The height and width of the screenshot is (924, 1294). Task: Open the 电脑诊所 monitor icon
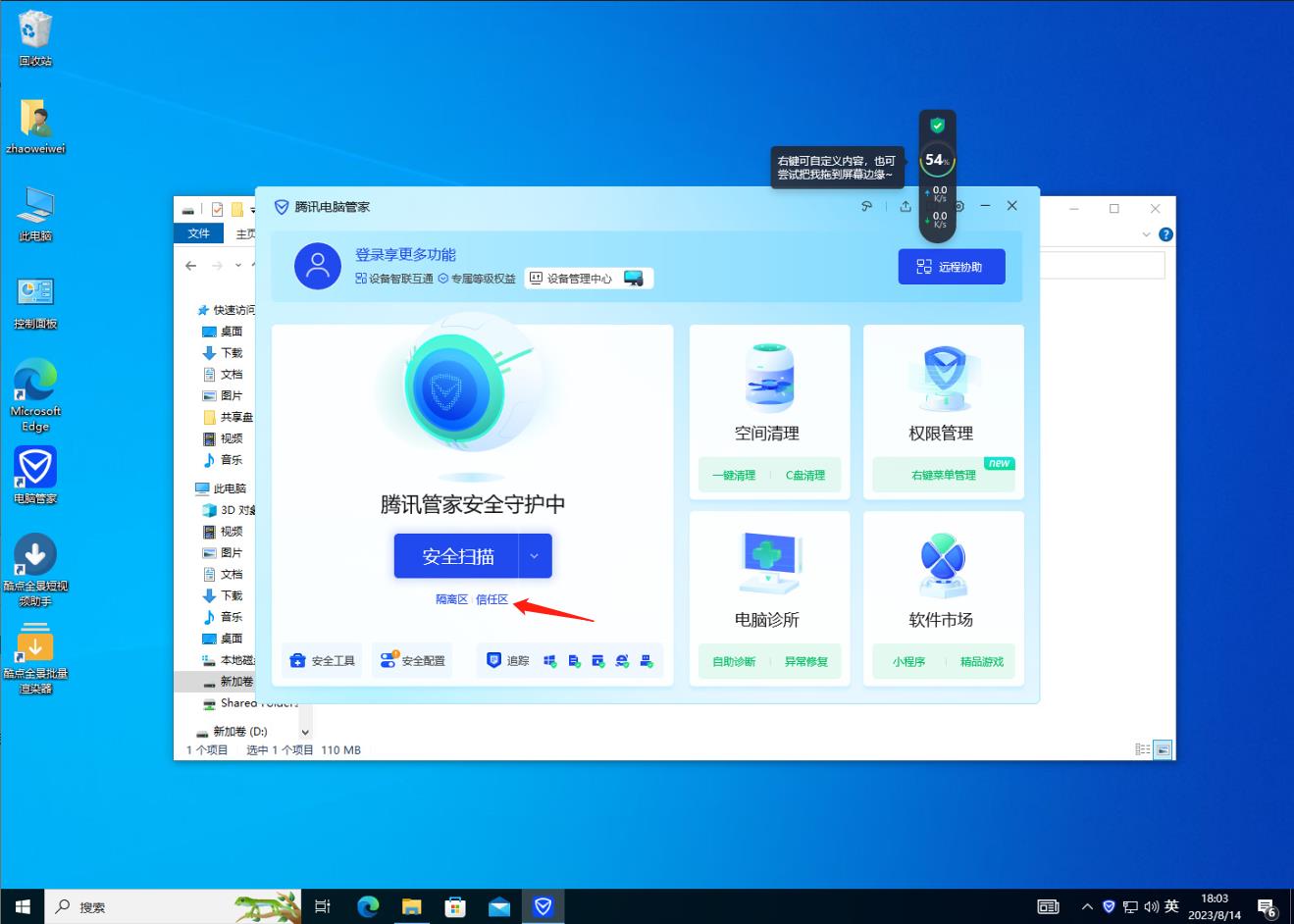769,564
